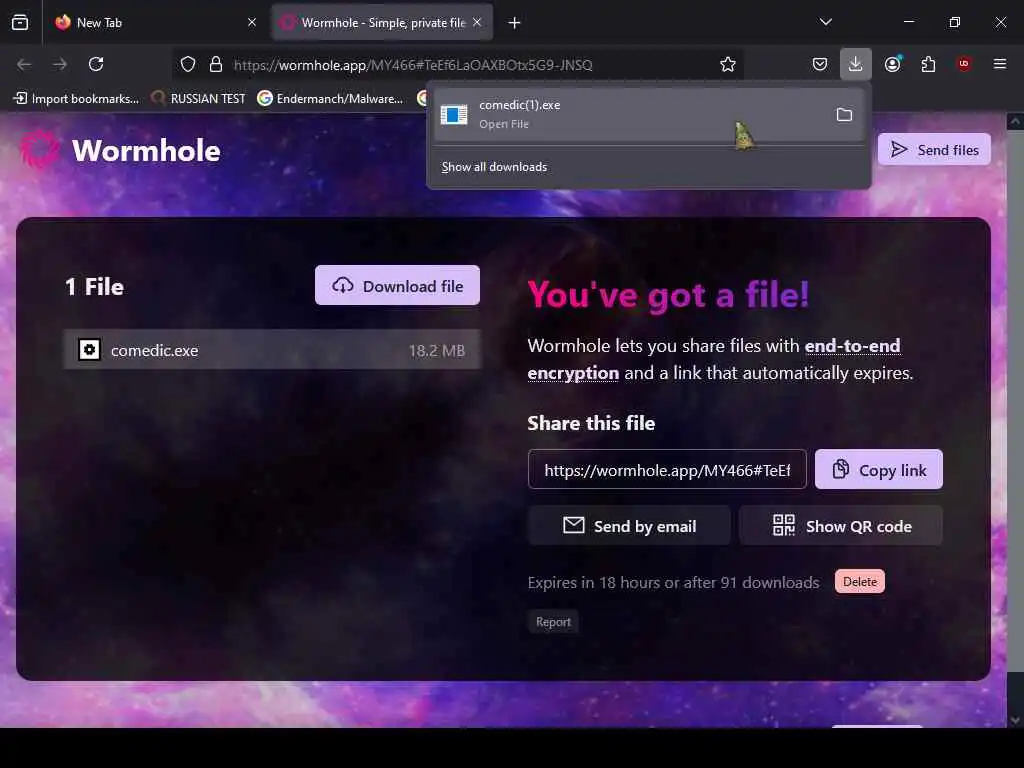Switch to the New Tab tab

155,22
